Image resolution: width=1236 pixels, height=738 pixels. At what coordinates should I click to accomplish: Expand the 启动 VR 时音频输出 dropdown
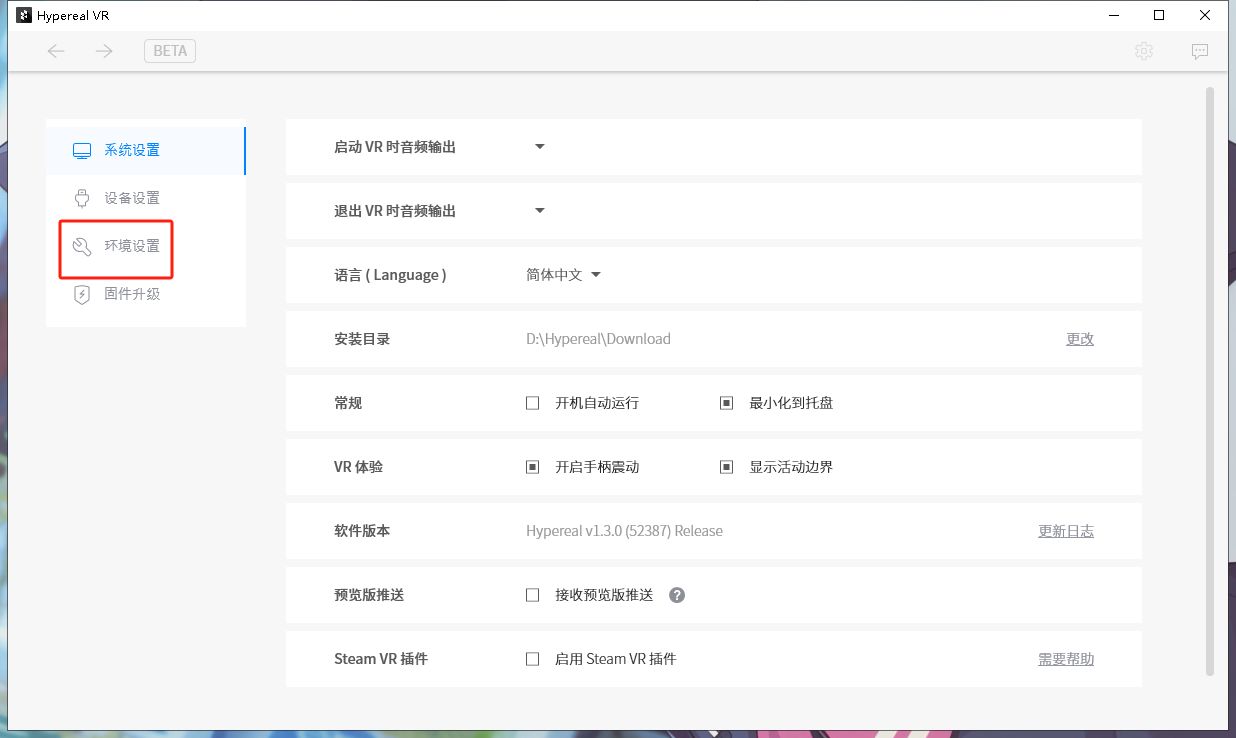[x=540, y=147]
